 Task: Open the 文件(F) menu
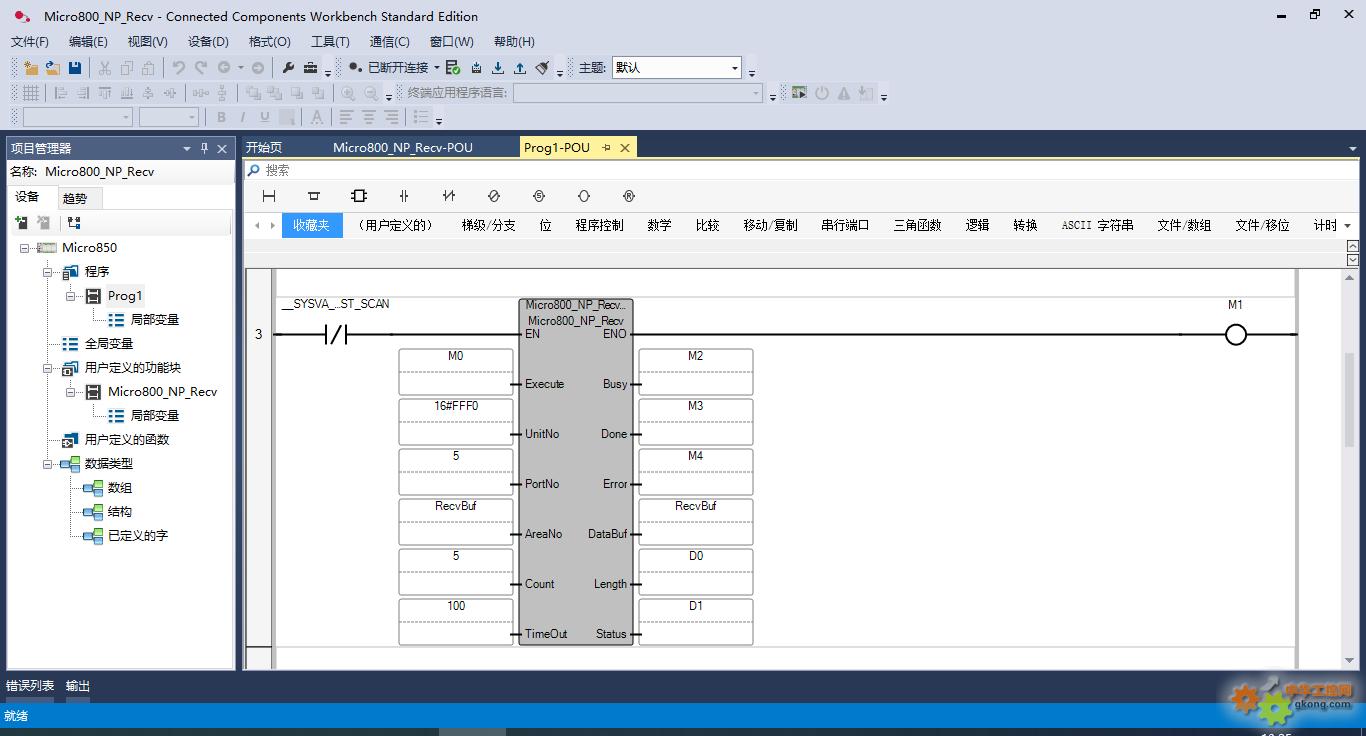(30, 42)
